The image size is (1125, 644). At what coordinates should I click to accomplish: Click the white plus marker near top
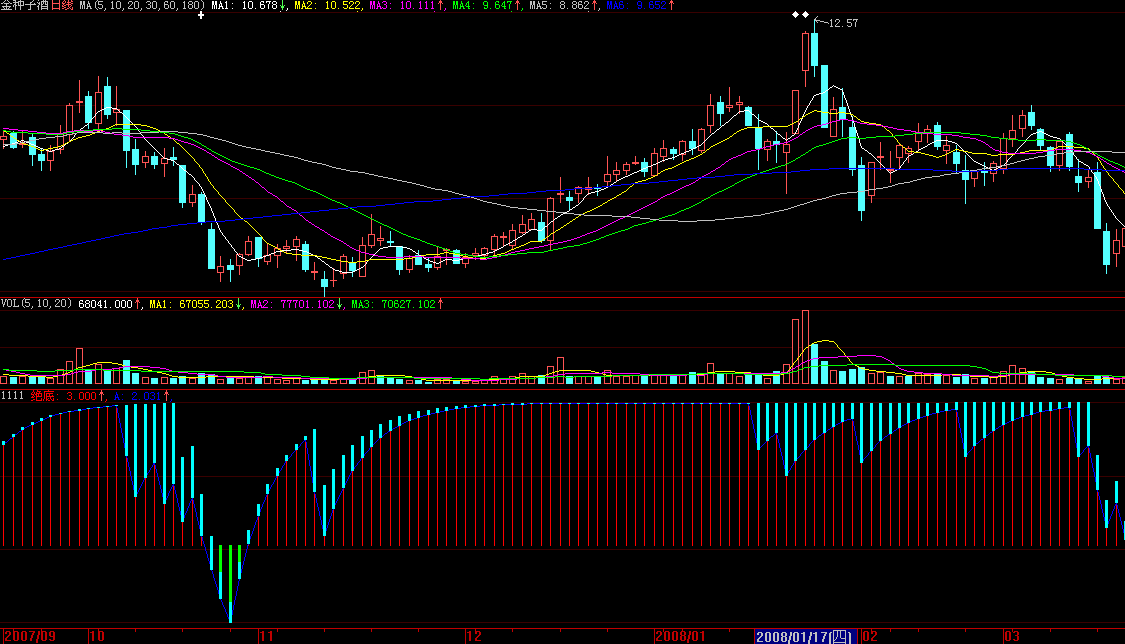tap(201, 15)
